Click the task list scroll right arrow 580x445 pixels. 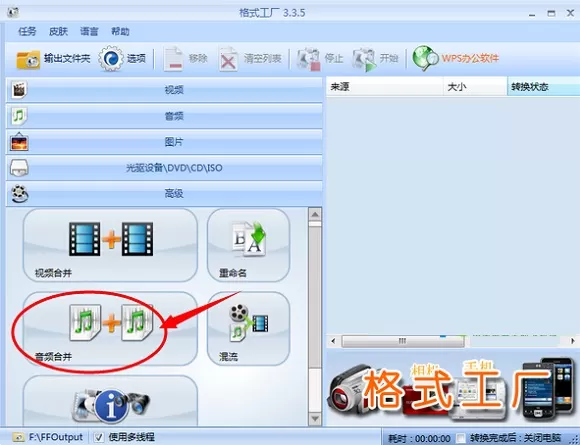coord(573,341)
